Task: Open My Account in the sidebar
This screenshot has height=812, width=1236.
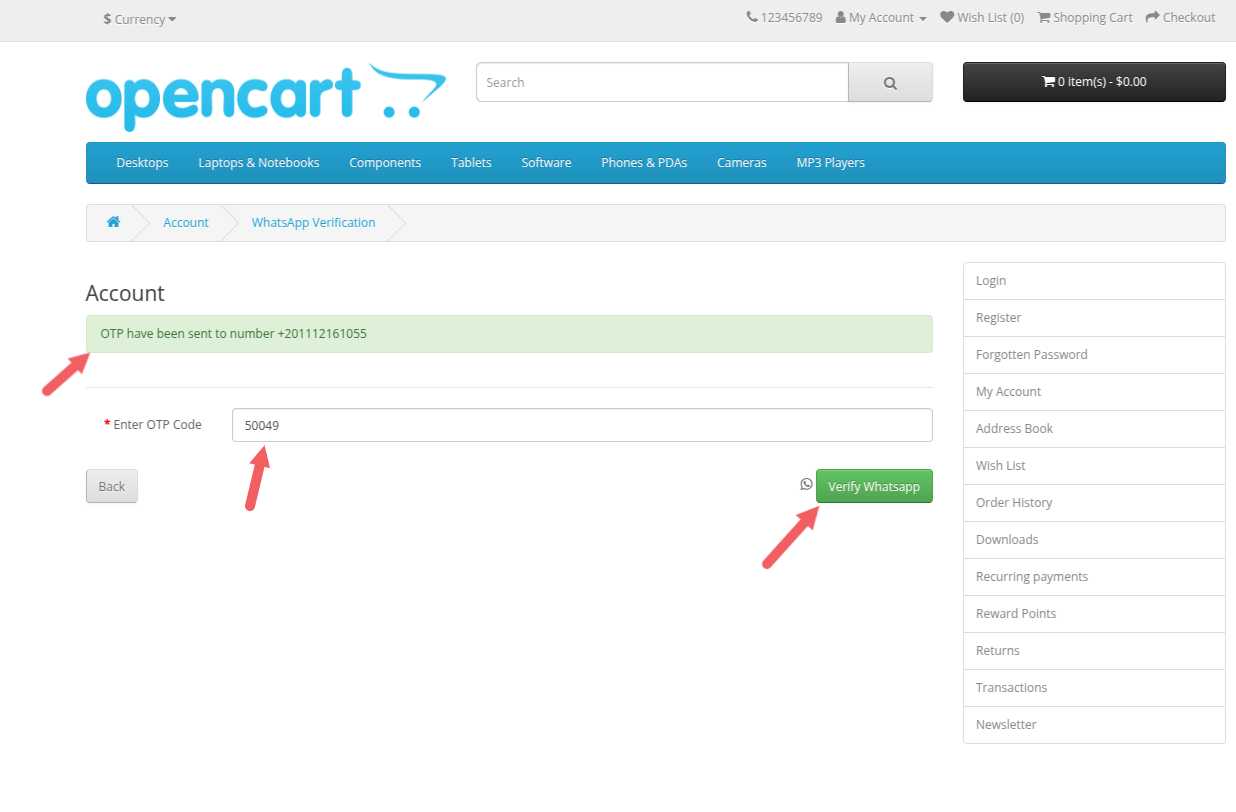Action: (x=1094, y=392)
